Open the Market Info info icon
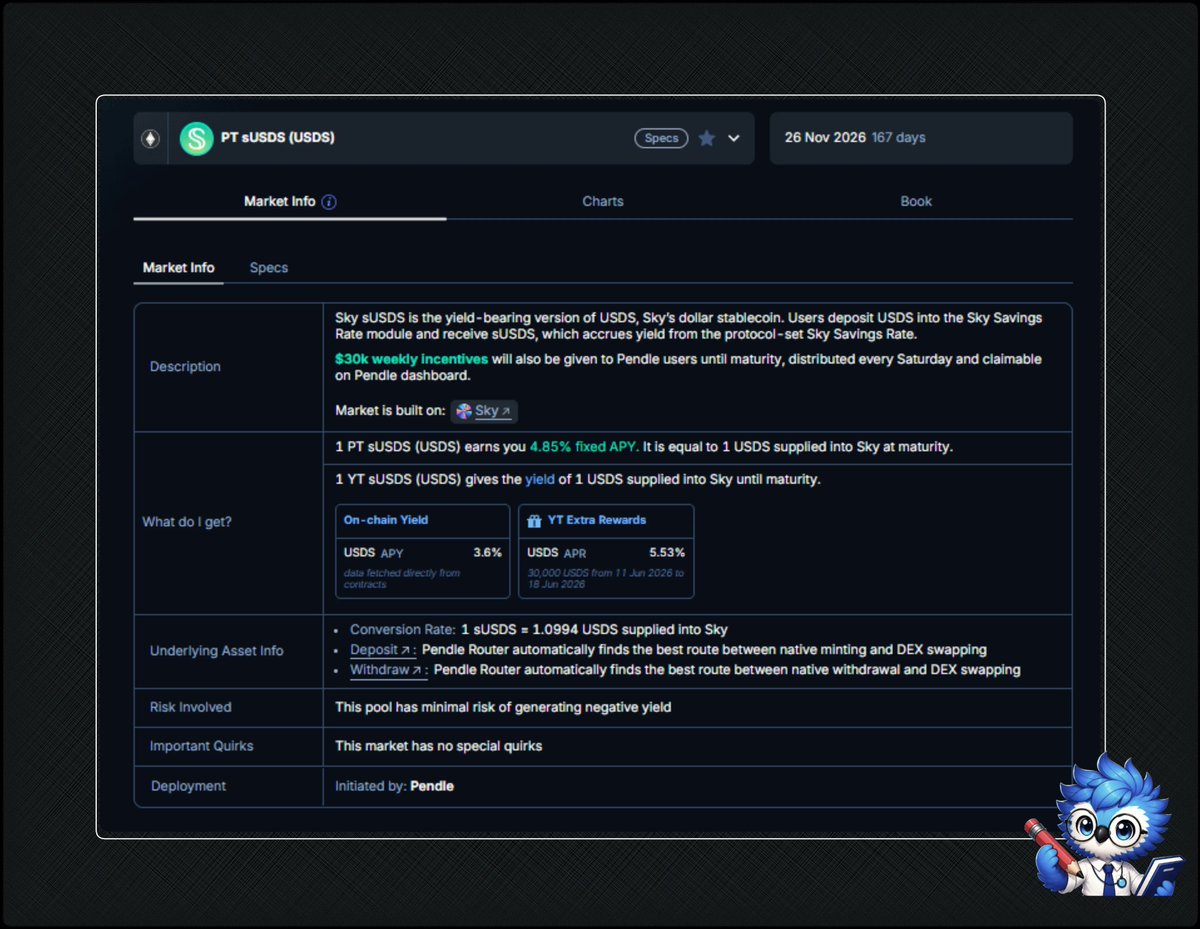 click(329, 201)
